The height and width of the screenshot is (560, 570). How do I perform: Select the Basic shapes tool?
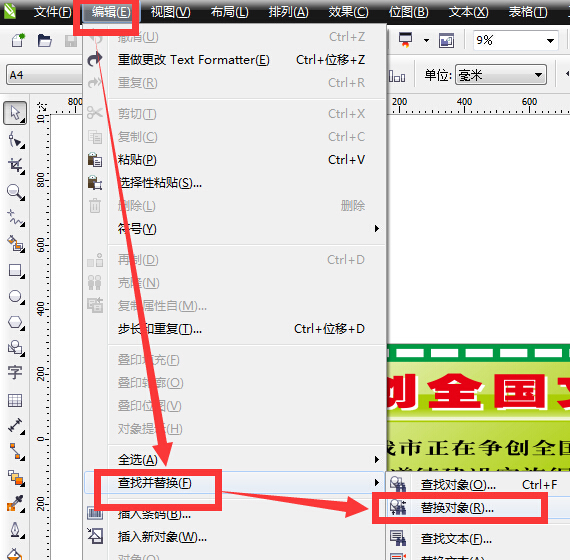15,348
